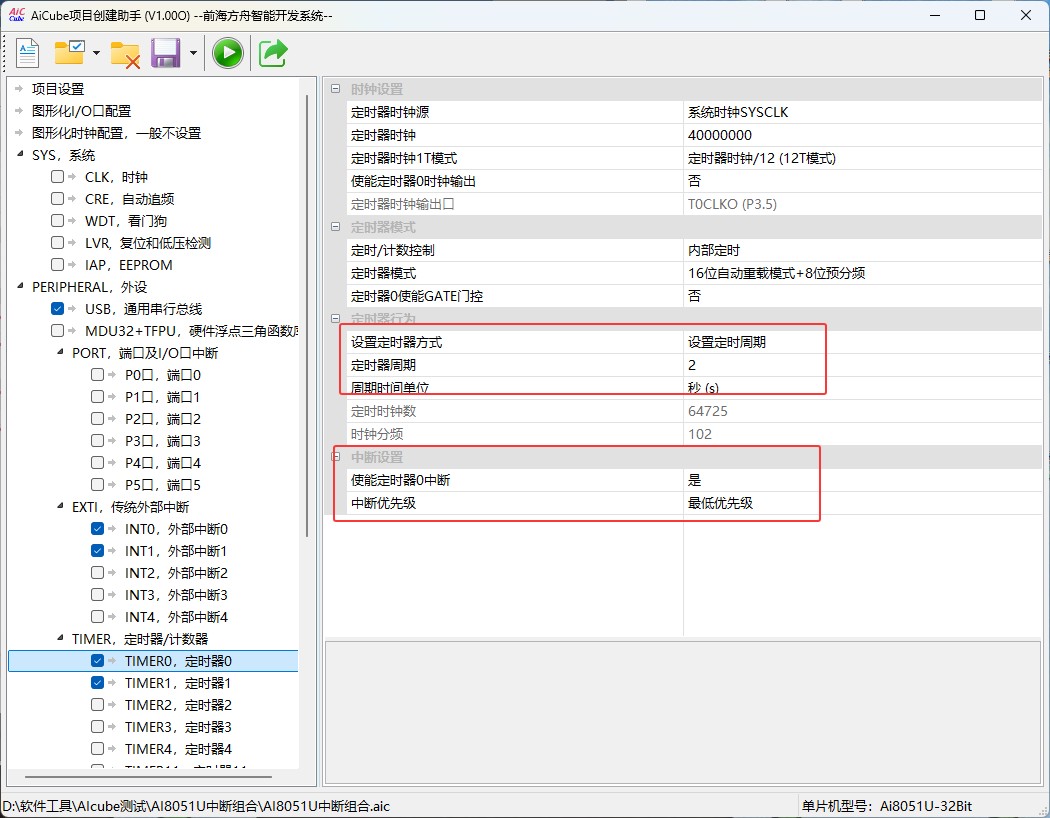Click the close project folder icon with red X
1050x818 pixels.
[125, 54]
